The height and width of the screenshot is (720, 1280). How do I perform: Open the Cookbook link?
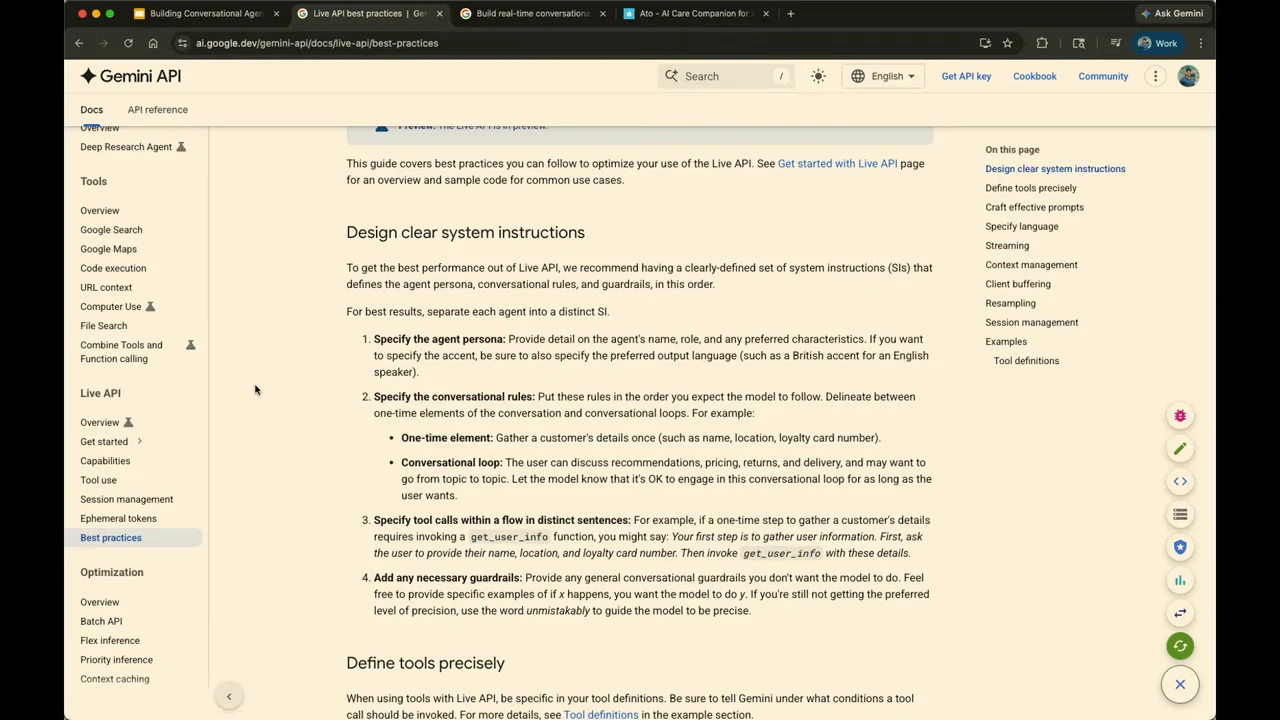tap(1034, 76)
